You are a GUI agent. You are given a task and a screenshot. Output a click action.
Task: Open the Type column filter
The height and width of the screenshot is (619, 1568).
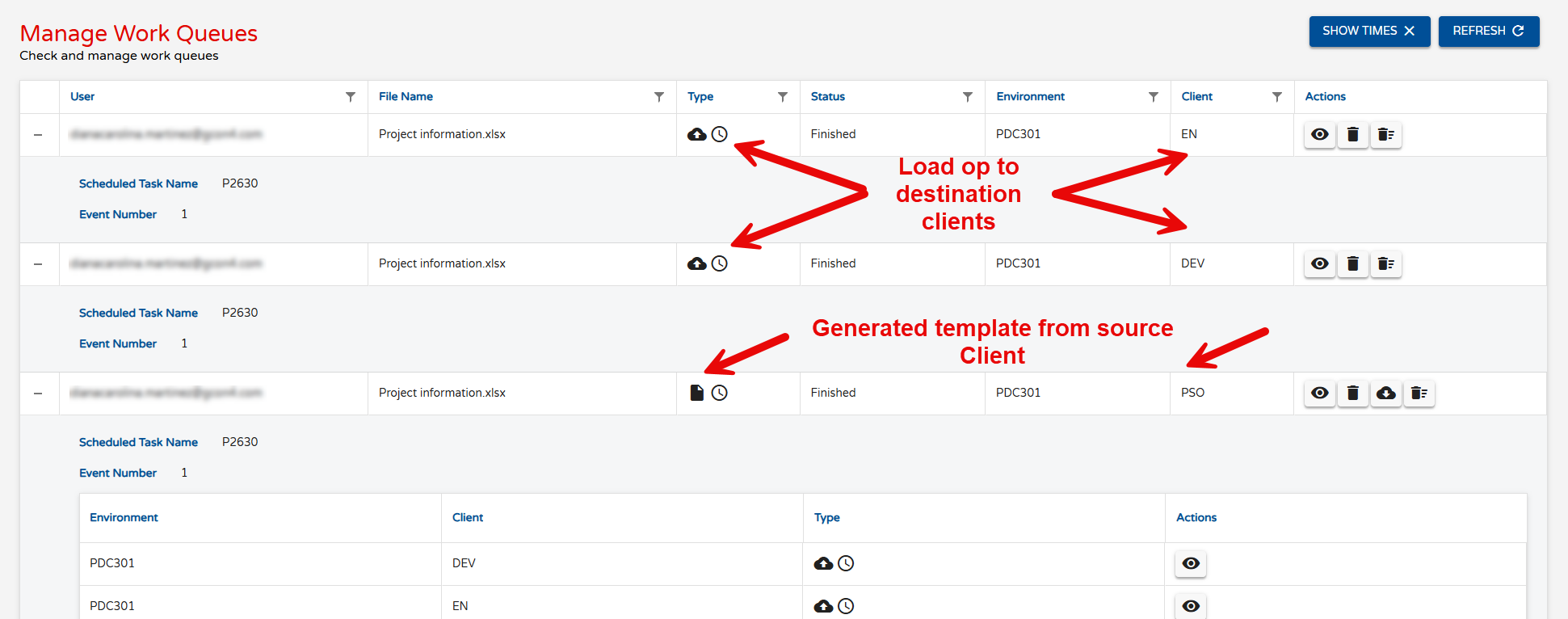783,97
